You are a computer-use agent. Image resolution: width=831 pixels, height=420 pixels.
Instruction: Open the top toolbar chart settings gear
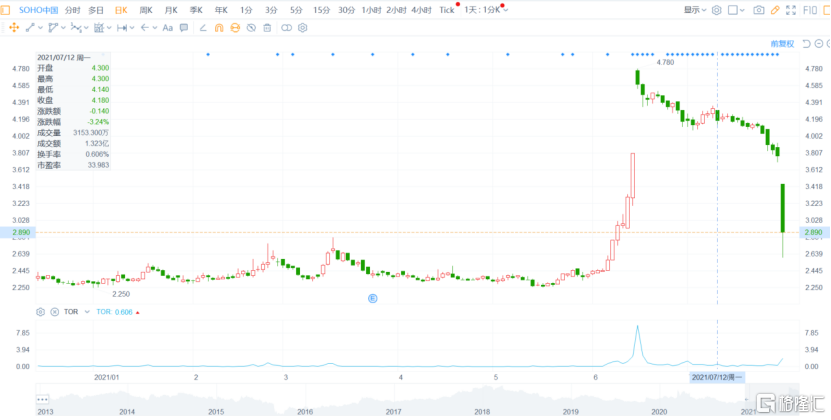click(717, 10)
